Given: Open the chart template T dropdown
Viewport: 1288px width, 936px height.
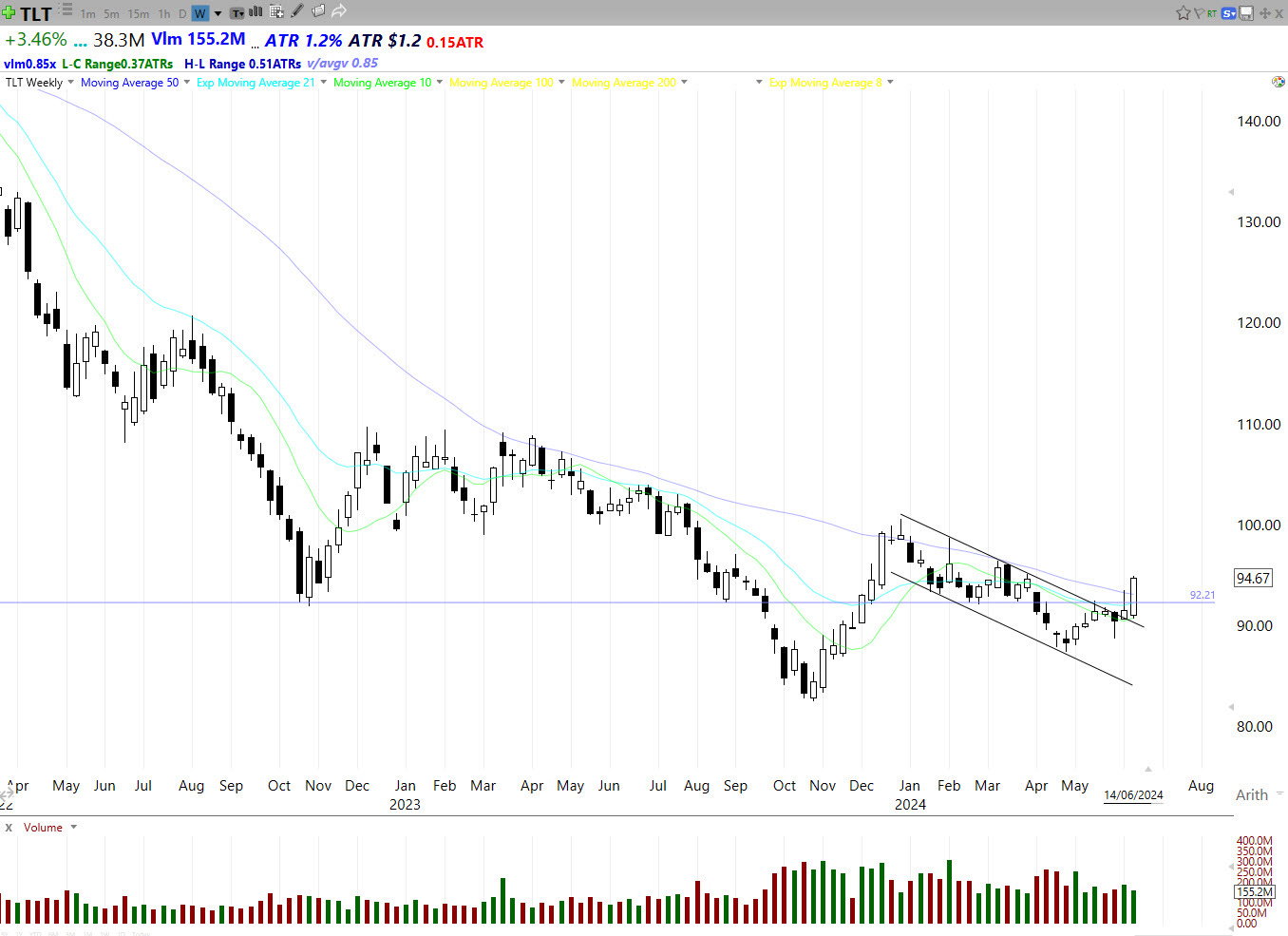Looking at the screenshot, I should (x=237, y=13).
